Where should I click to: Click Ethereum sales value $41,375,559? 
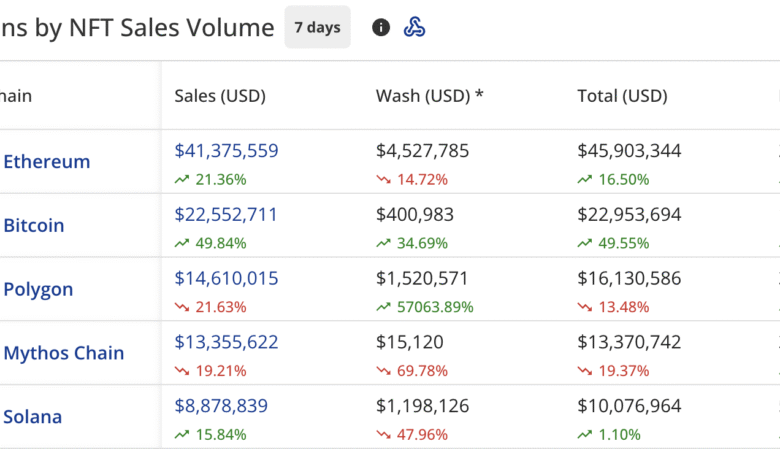click(226, 151)
